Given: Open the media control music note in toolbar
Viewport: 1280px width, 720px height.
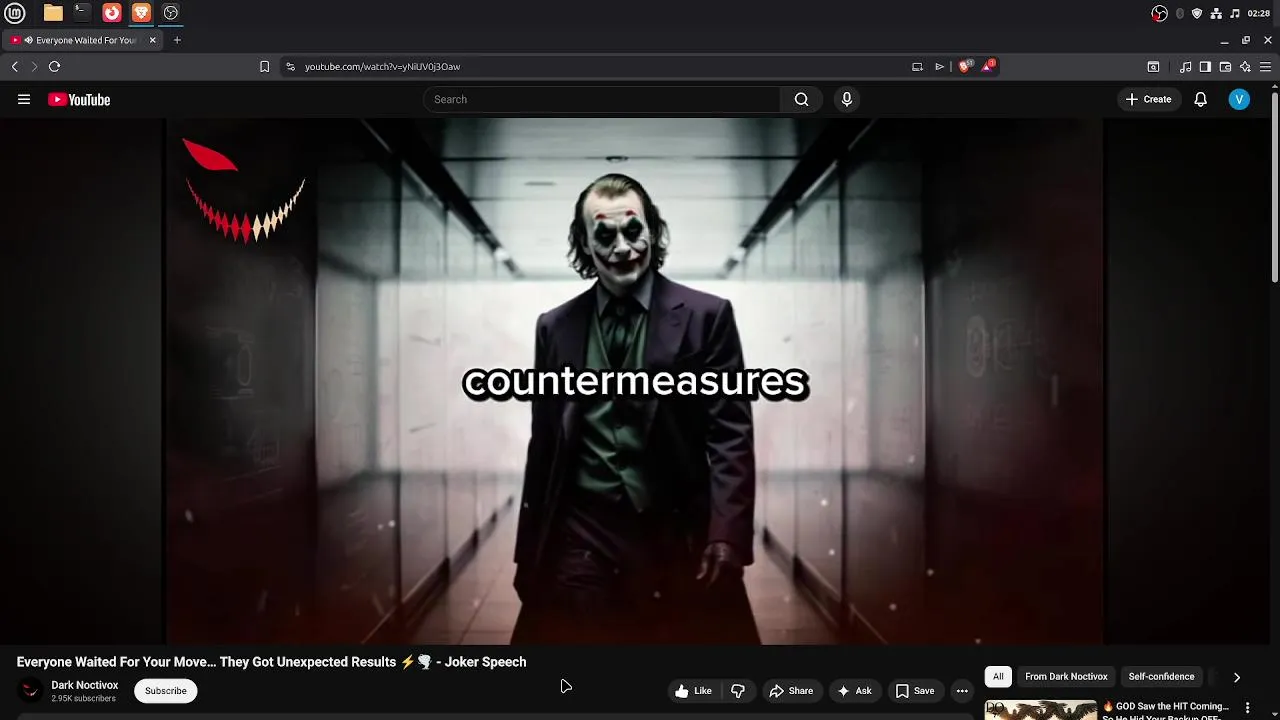Looking at the screenshot, I should tap(1185, 66).
